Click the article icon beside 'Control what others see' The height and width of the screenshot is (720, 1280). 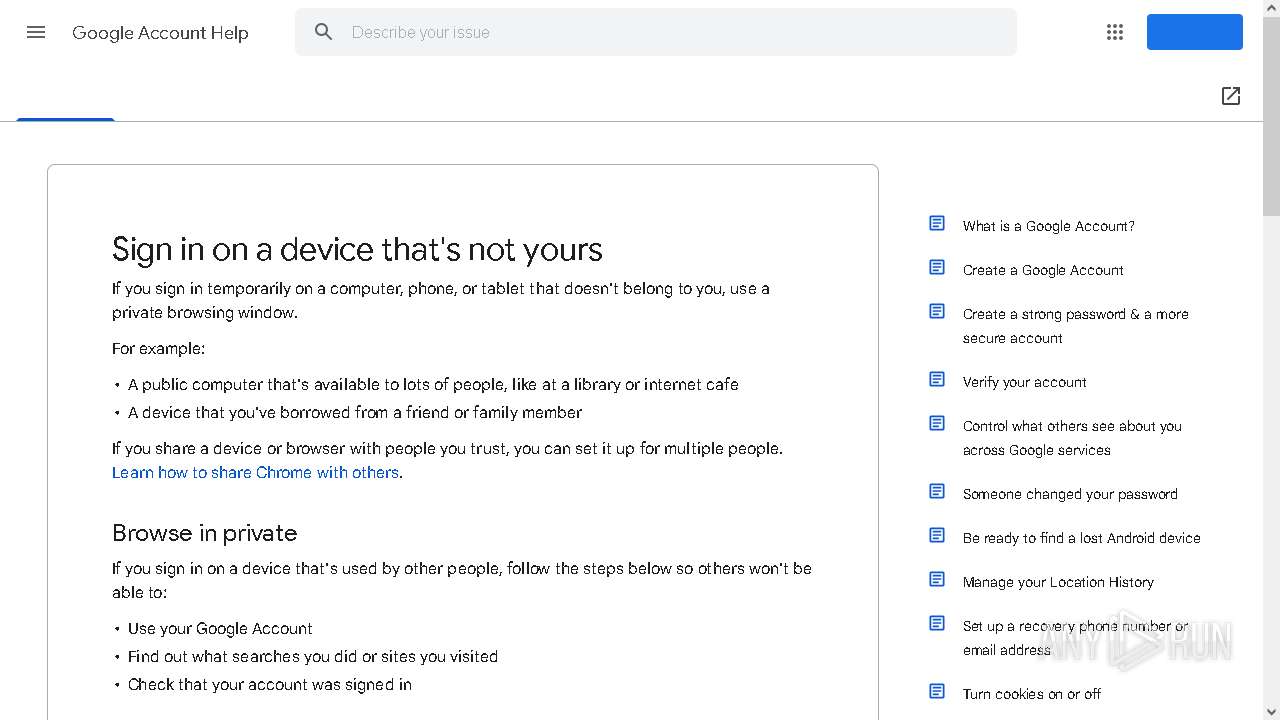937,423
